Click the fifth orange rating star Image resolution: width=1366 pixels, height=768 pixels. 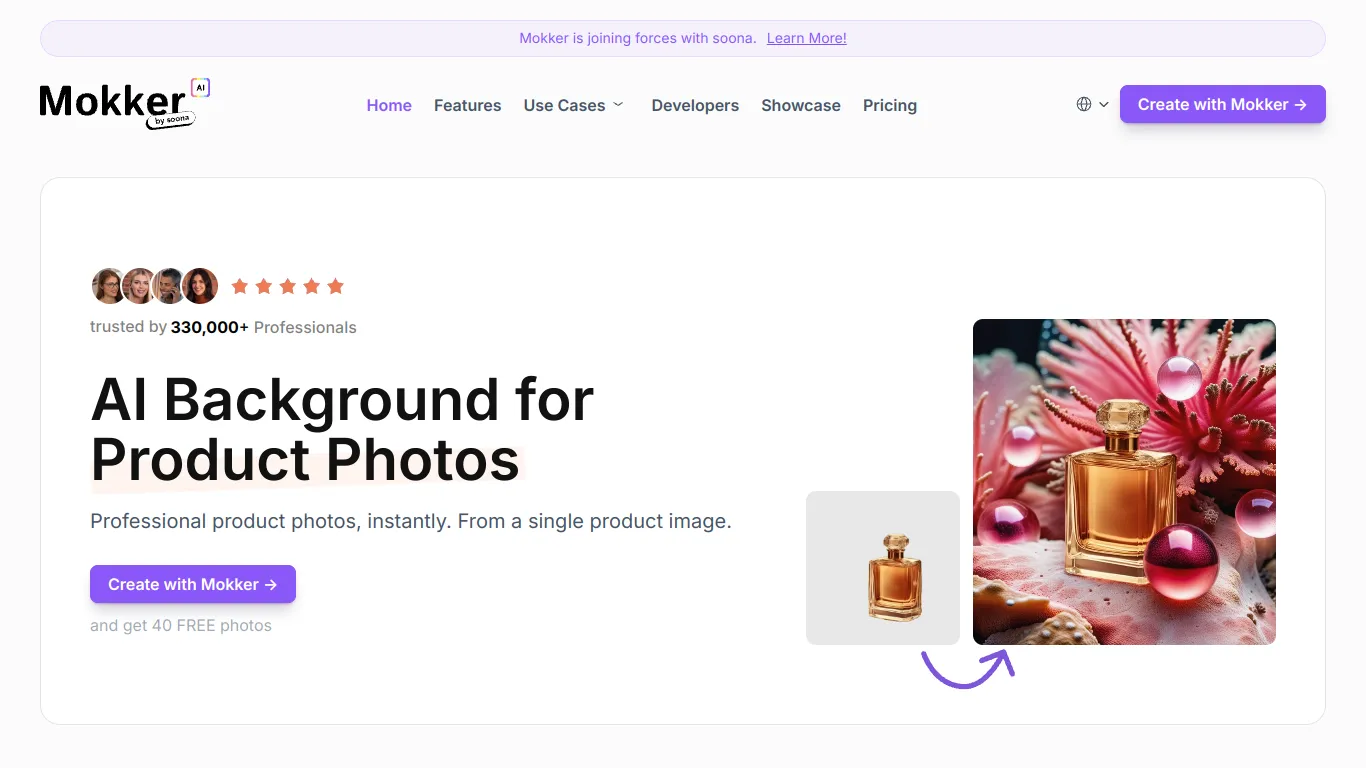336,286
